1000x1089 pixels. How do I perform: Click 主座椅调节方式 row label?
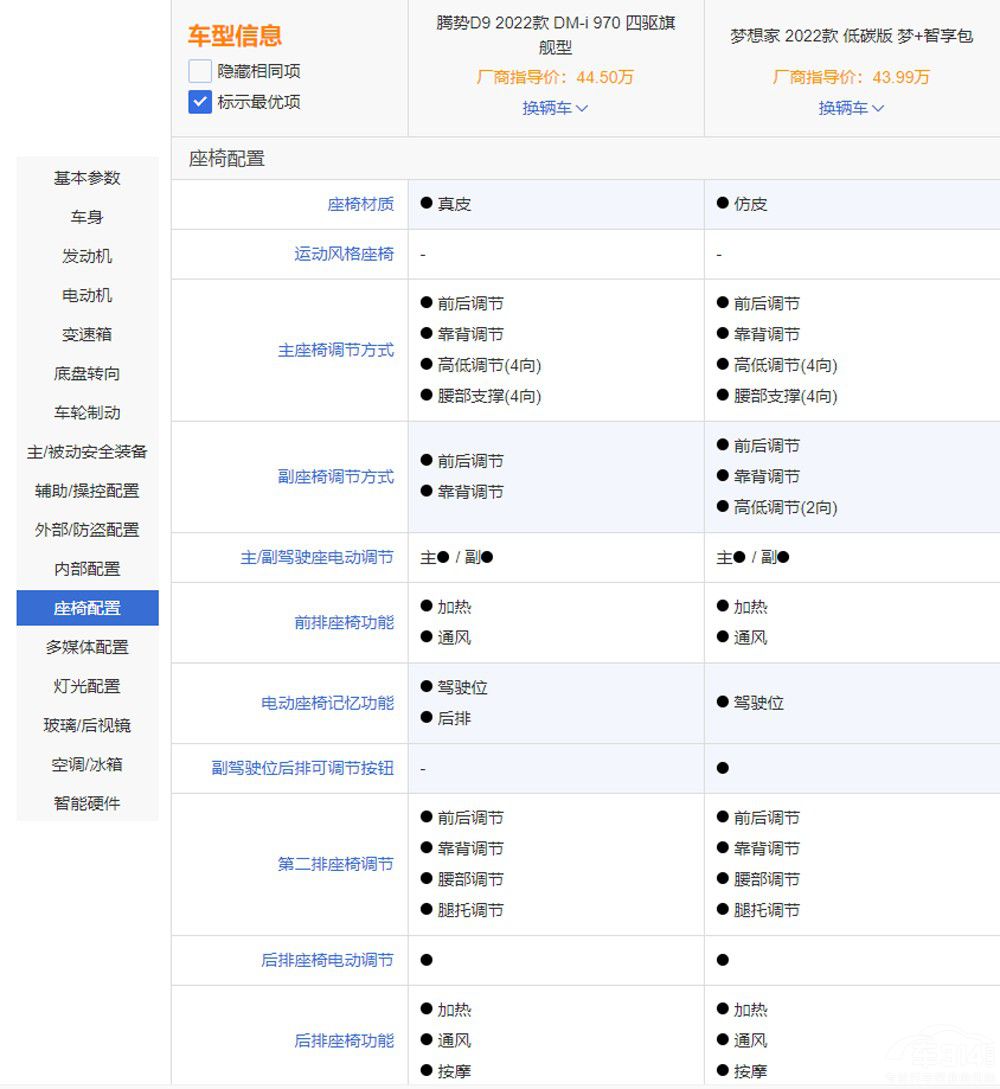[x=335, y=350]
